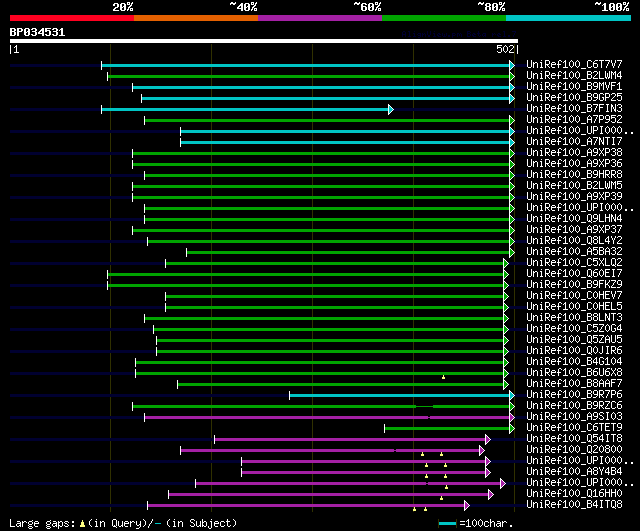The height and width of the screenshot is (531, 640).
Task: Open the UniRef100_A9XP38 hit label
Action: pyautogui.click(x=574, y=153)
